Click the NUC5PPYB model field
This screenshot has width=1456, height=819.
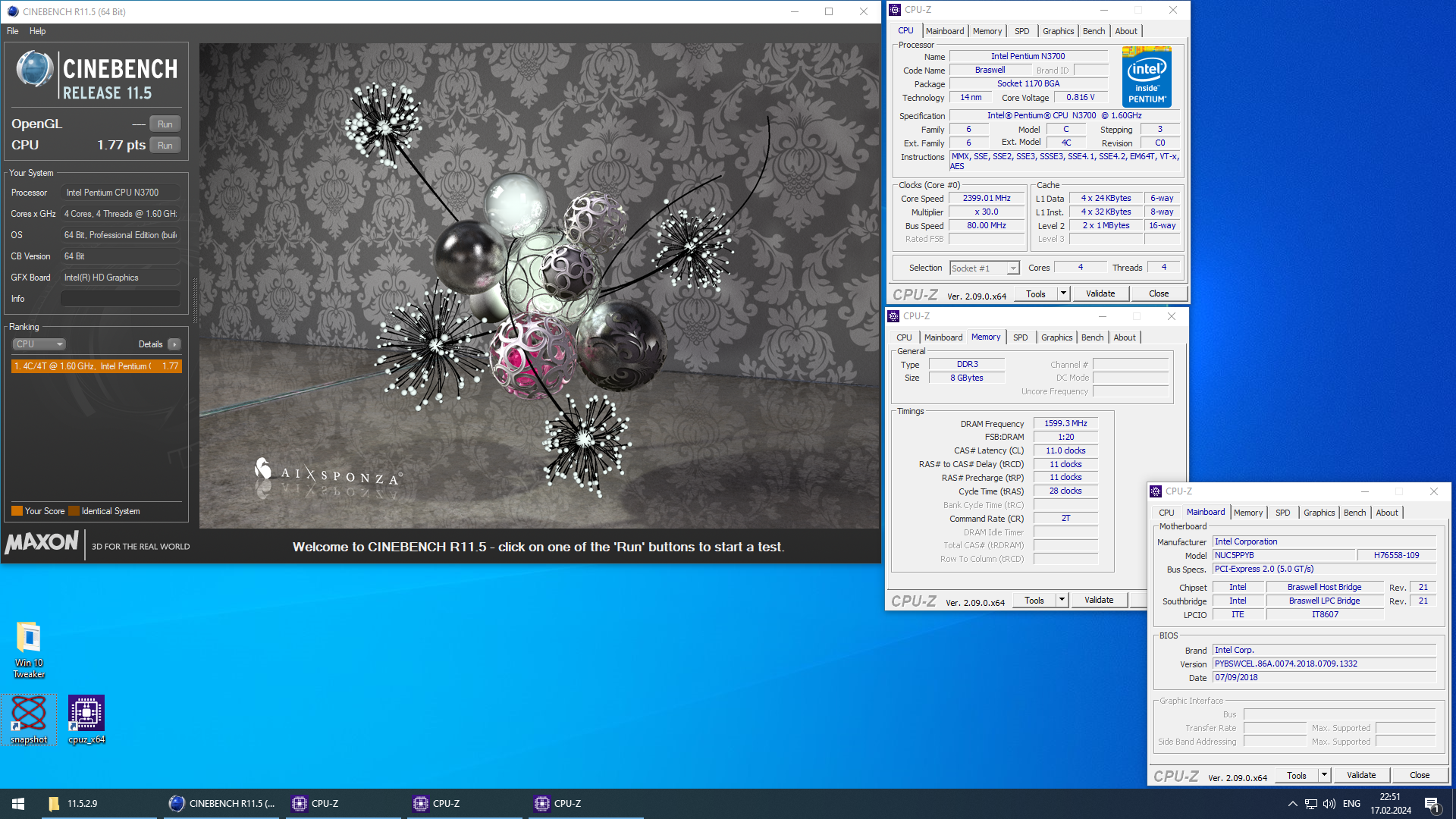(1284, 555)
